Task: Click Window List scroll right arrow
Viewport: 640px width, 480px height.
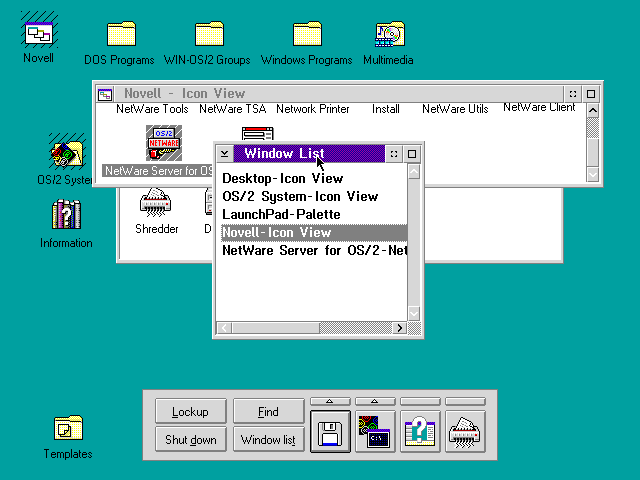Action: (x=400, y=328)
